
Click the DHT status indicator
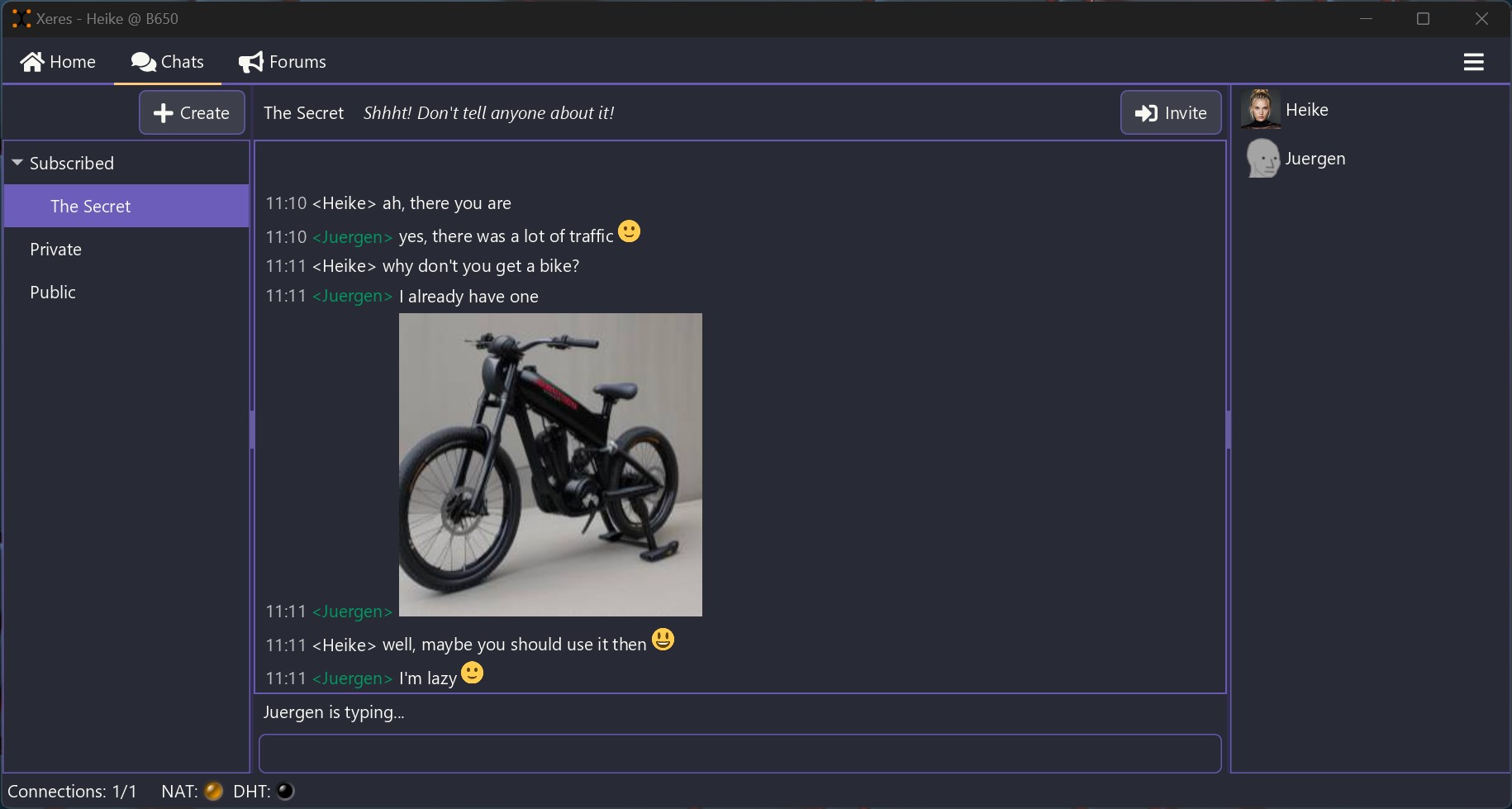click(285, 791)
